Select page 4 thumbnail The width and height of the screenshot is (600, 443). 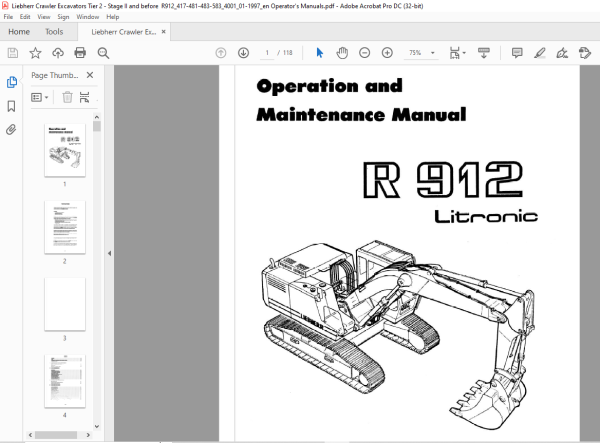pyautogui.click(x=65, y=381)
